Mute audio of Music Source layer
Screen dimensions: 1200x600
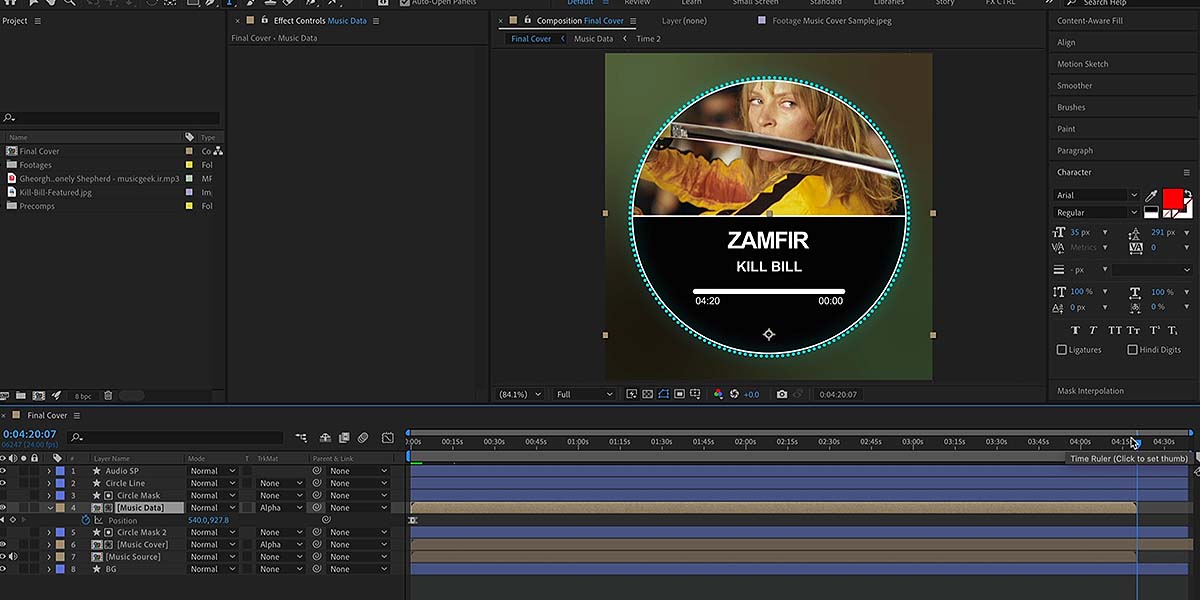pyautogui.click(x=14, y=557)
